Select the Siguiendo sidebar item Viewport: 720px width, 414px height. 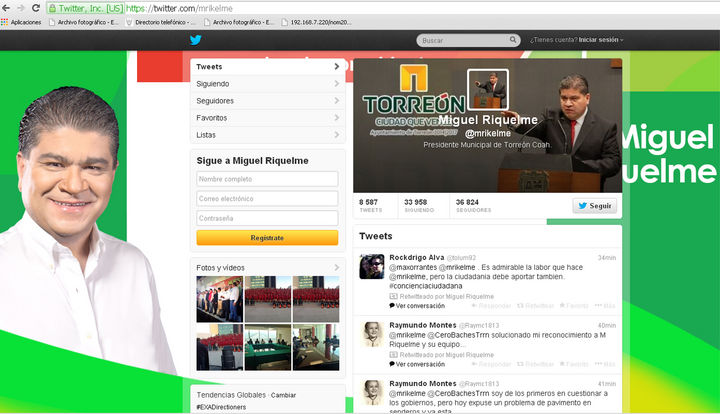point(266,84)
